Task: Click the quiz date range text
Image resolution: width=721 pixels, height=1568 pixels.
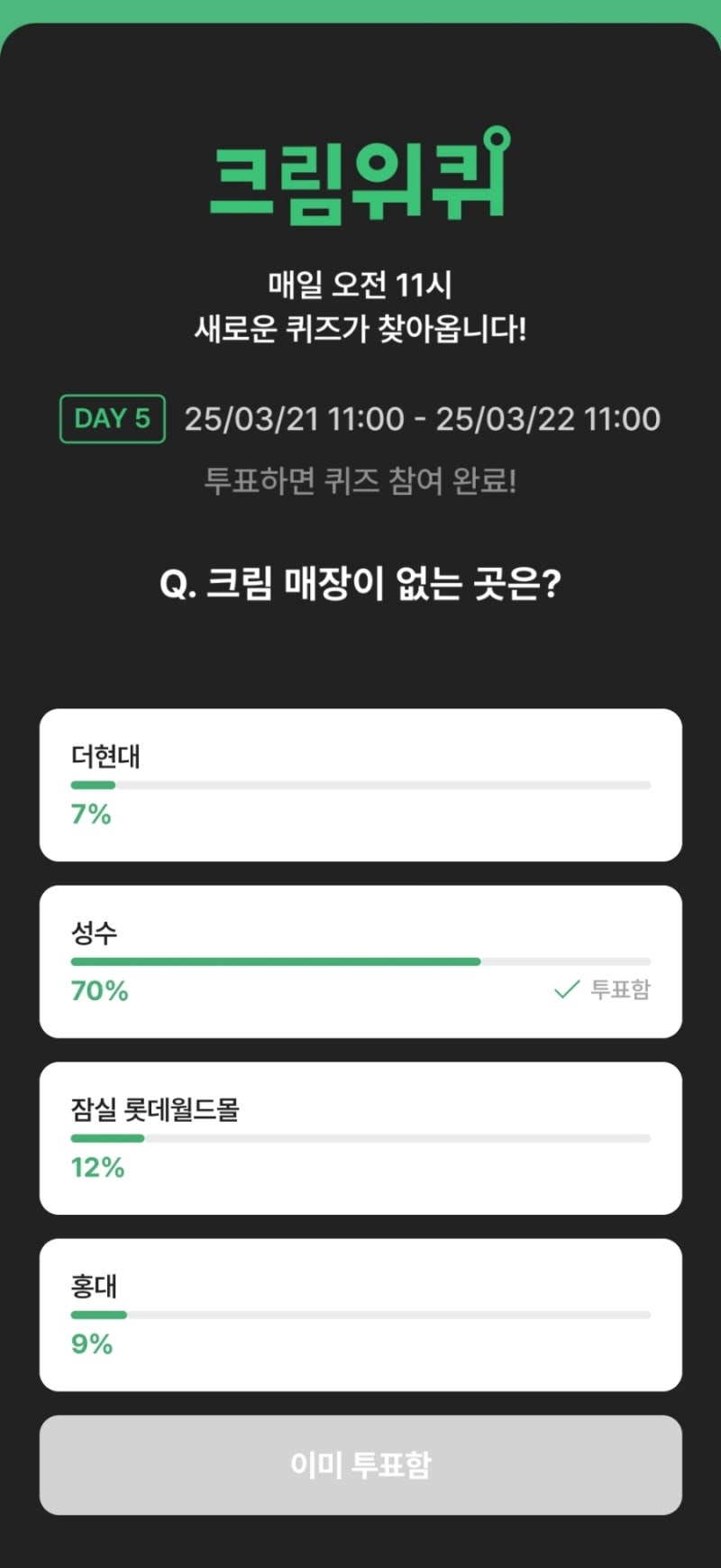Action: pyautogui.click(x=422, y=419)
